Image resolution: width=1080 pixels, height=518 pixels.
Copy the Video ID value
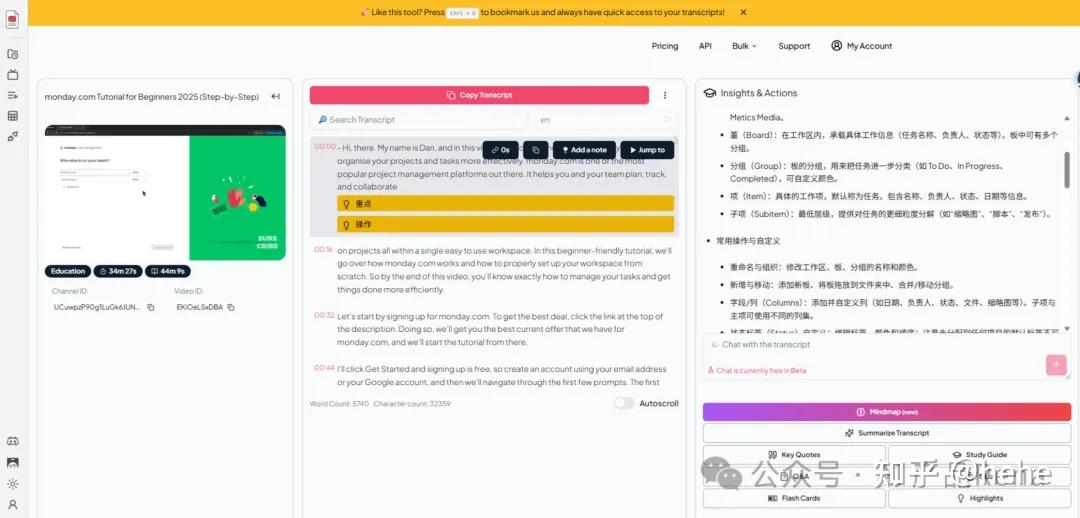(x=231, y=307)
